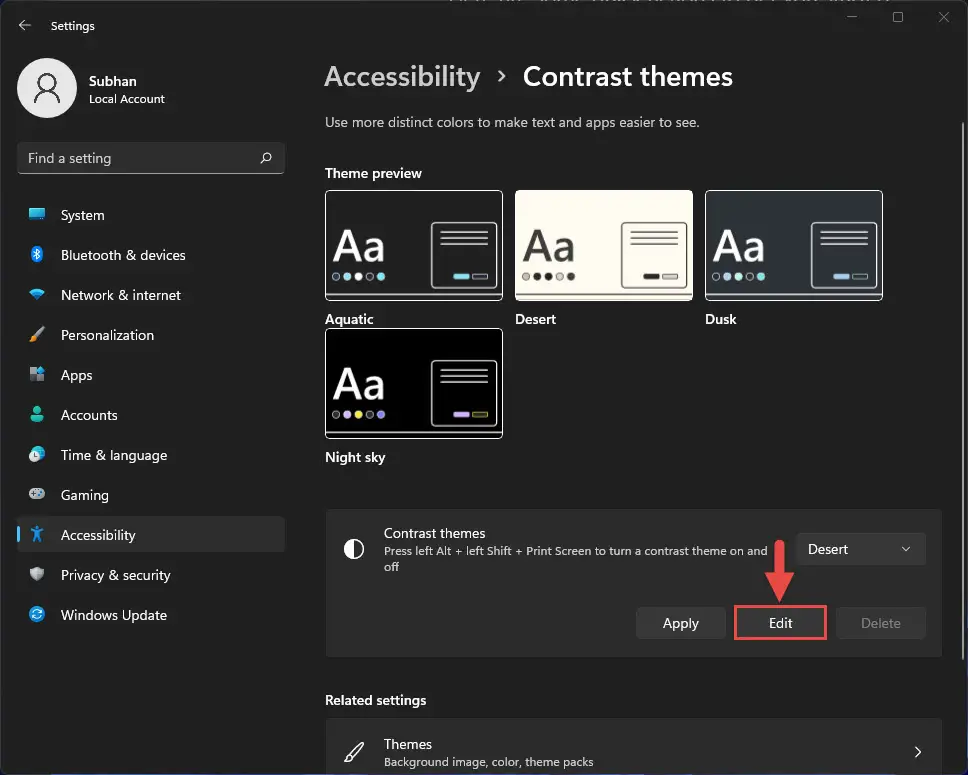This screenshot has height=775, width=968.
Task: Select the Aquatic theme preview
Action: (x=414, y=245)
